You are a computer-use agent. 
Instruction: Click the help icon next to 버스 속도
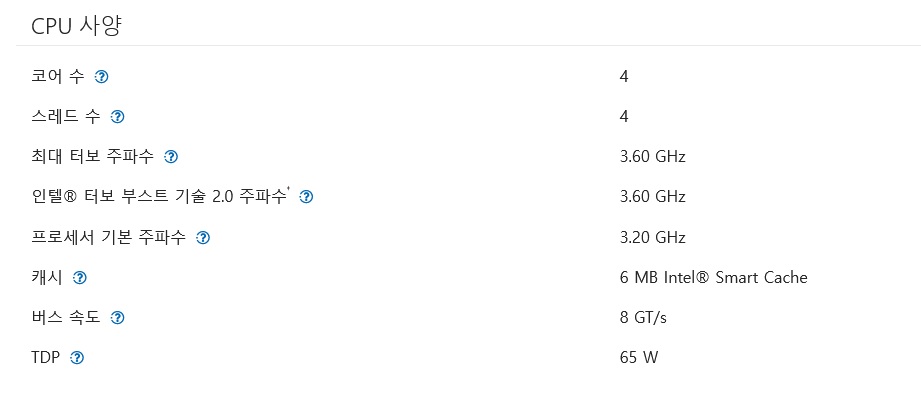(117, 318)
